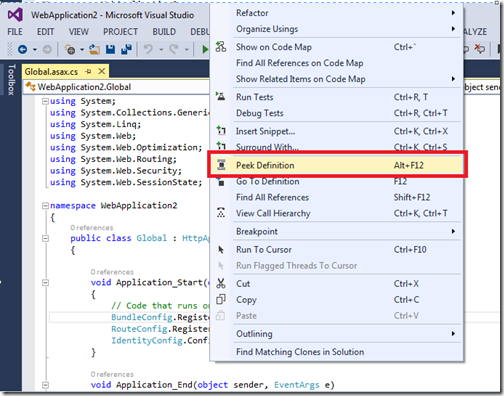Collapse the Application_Start method

[x=45, y=283]
